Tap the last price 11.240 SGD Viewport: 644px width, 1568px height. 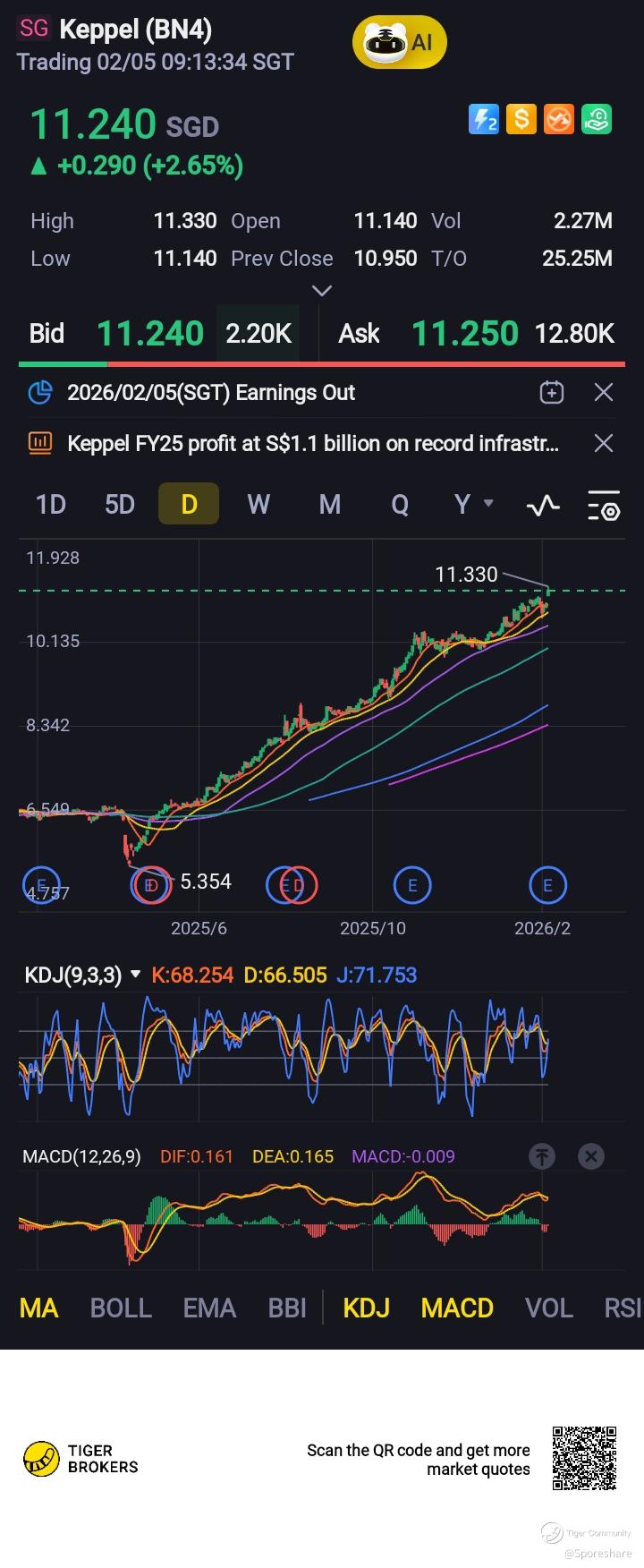click(124, 125)
